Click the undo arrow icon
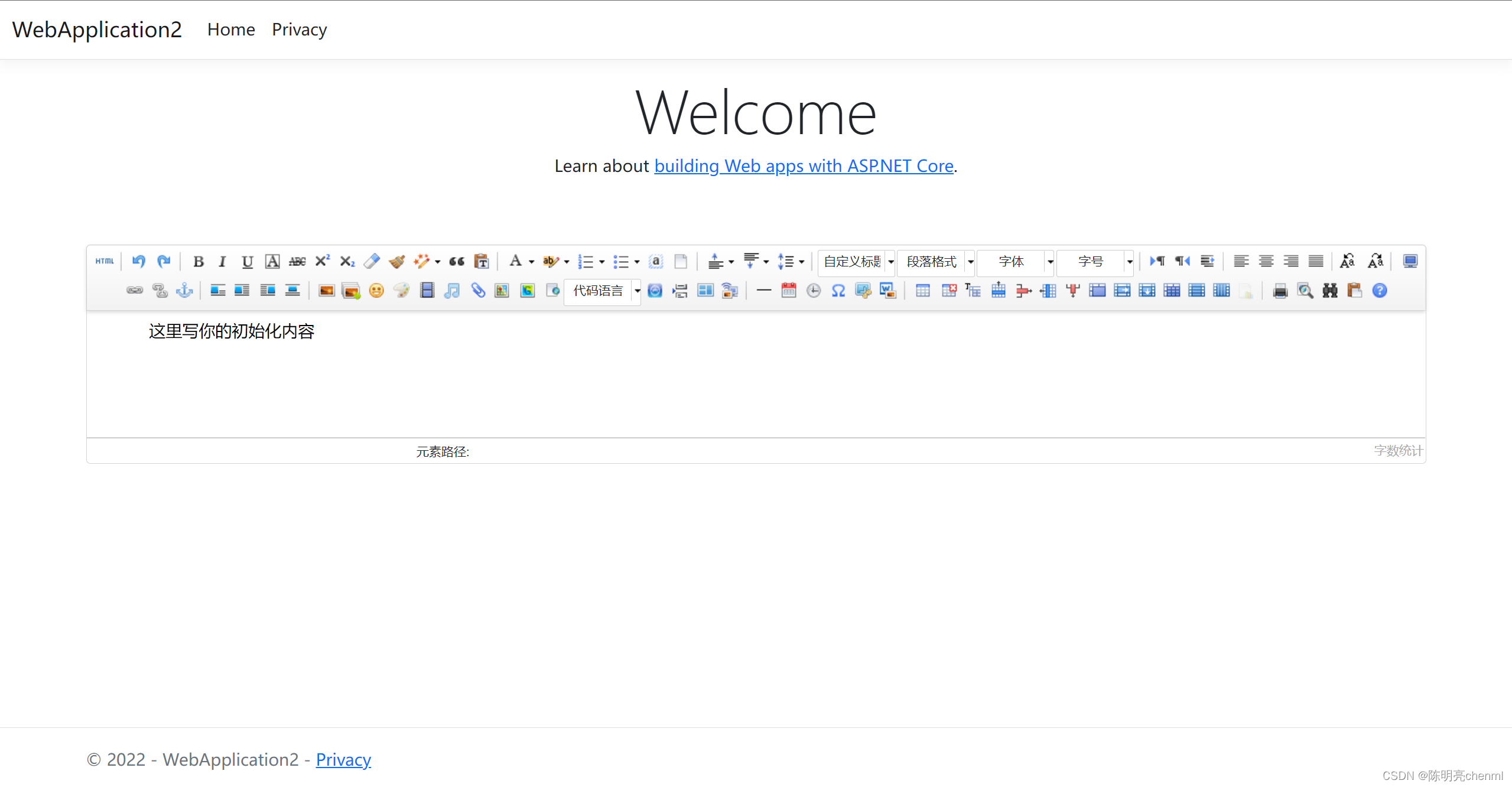 click(x=139, y=261)
